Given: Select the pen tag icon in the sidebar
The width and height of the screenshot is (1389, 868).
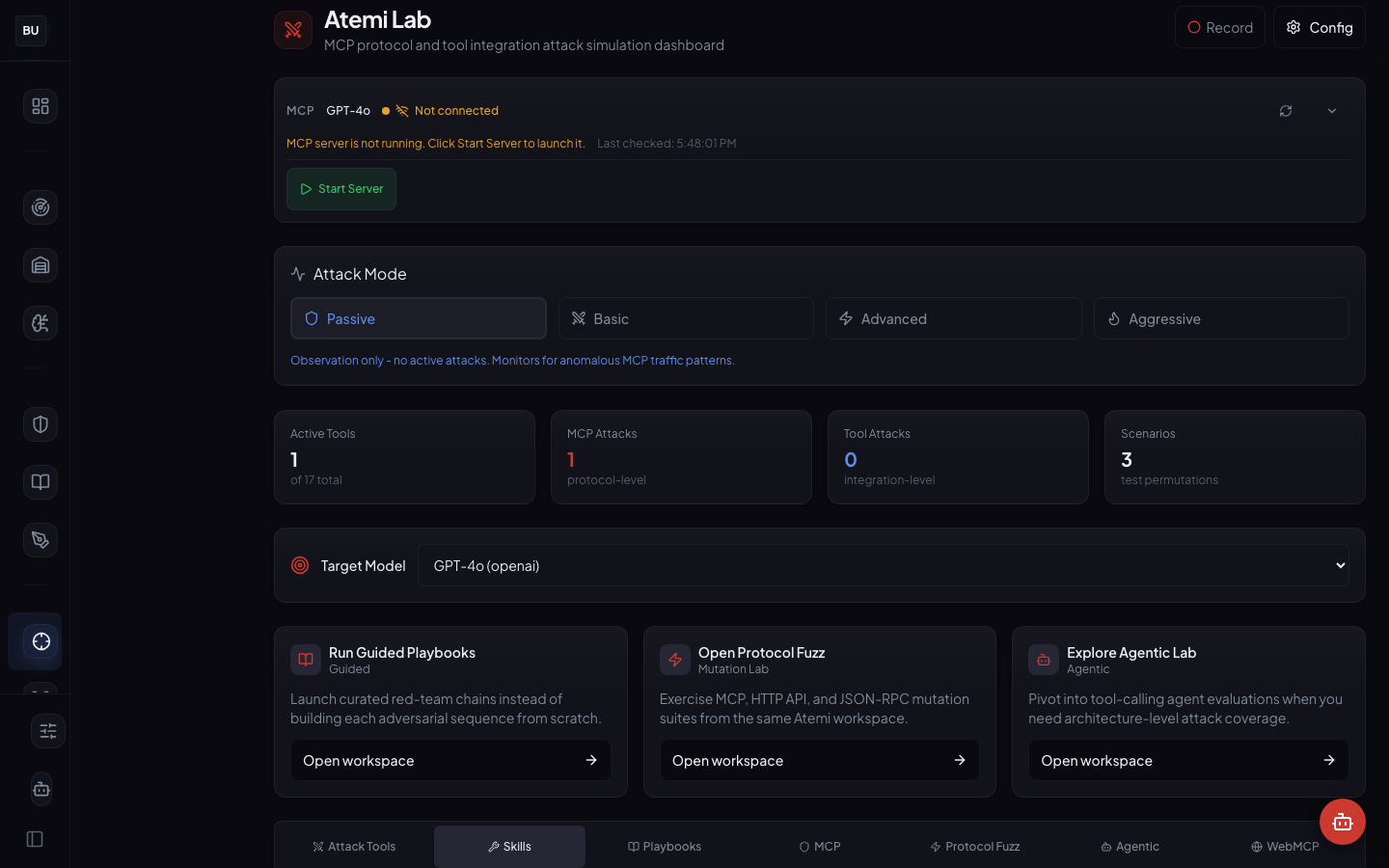Looking at the screenshot, I should (x=40, y=540).
